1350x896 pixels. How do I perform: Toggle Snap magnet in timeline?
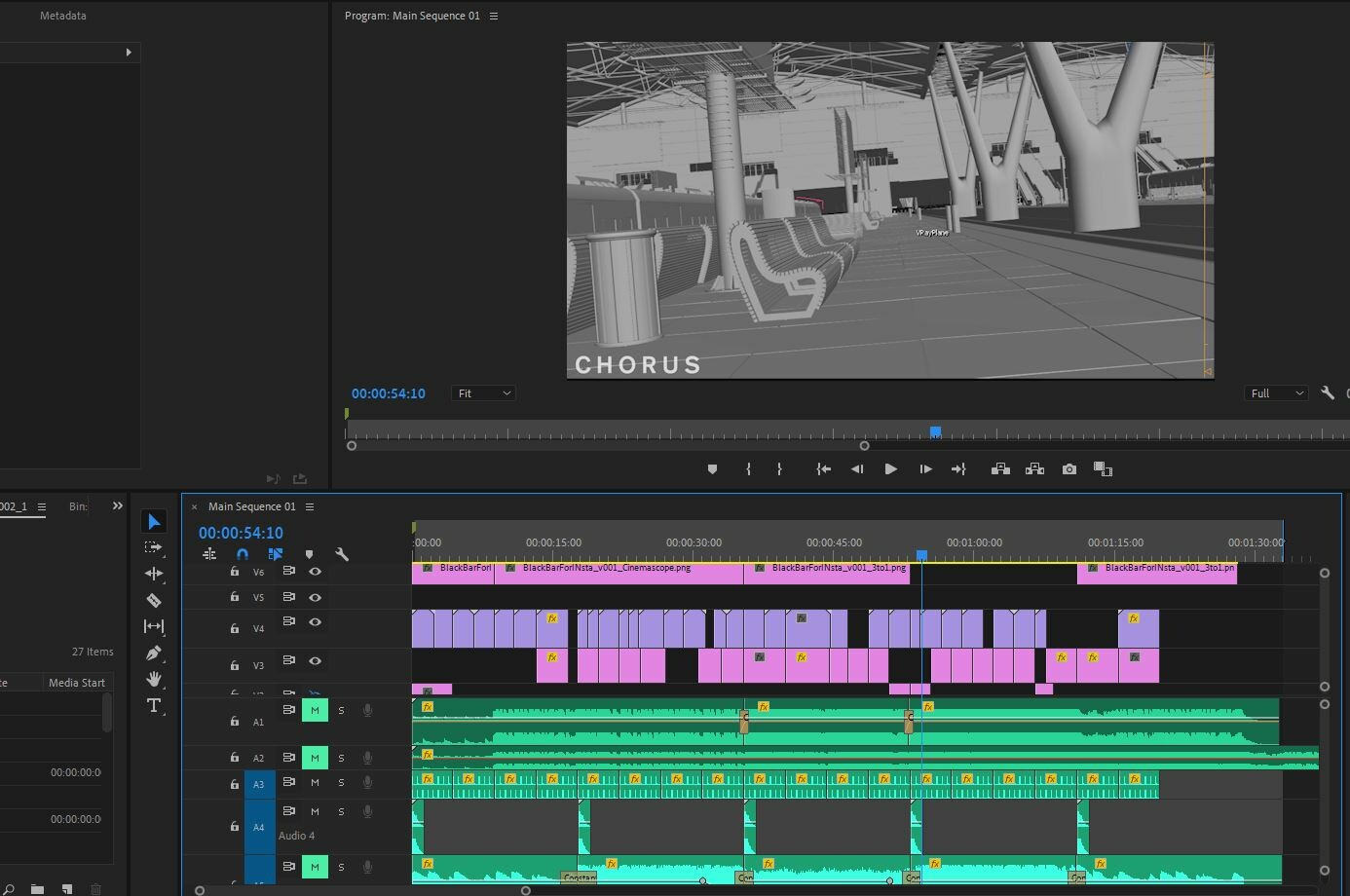pos(243,554)
